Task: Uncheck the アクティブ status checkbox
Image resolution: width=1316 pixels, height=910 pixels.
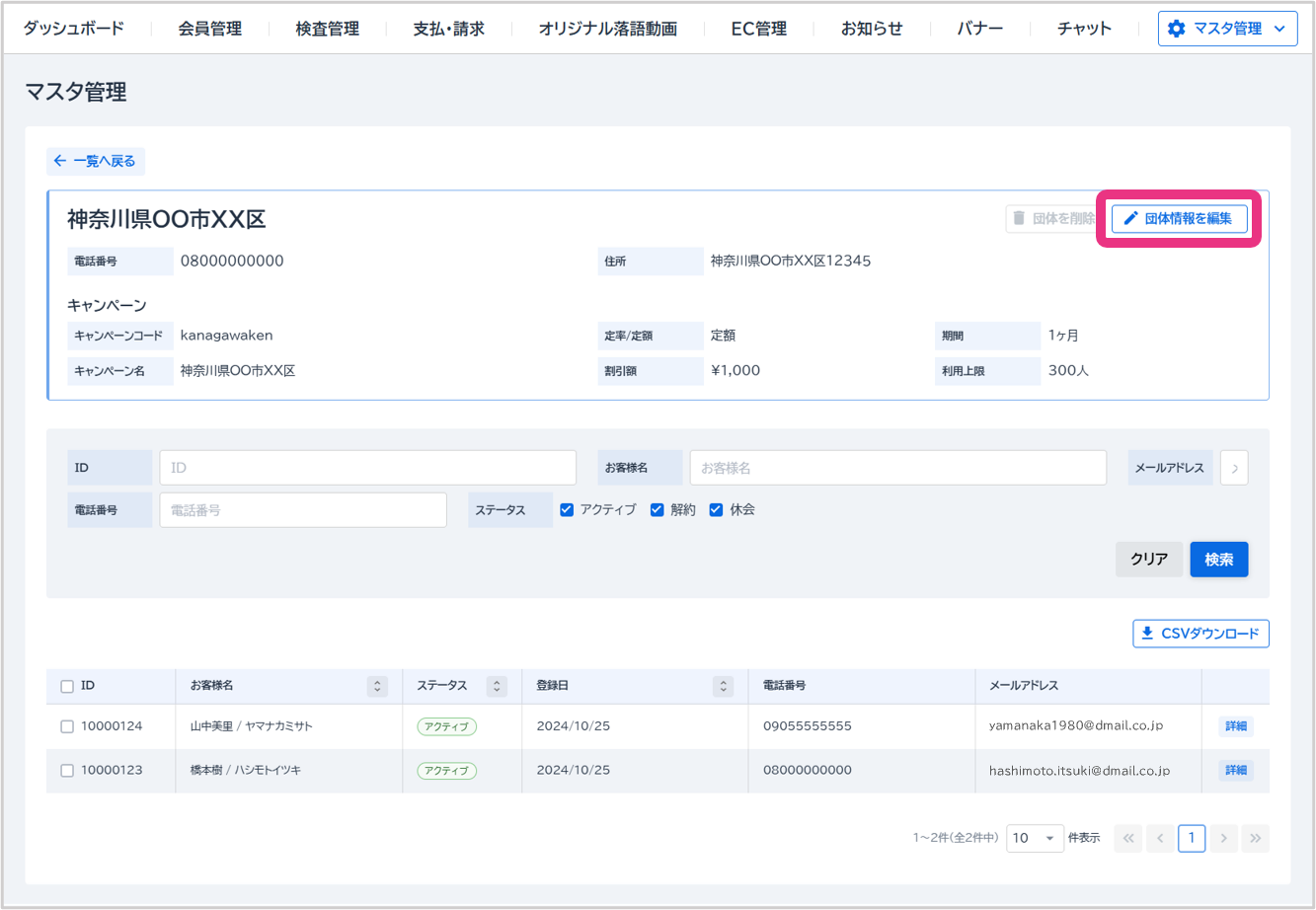Action: coord(567,510)
